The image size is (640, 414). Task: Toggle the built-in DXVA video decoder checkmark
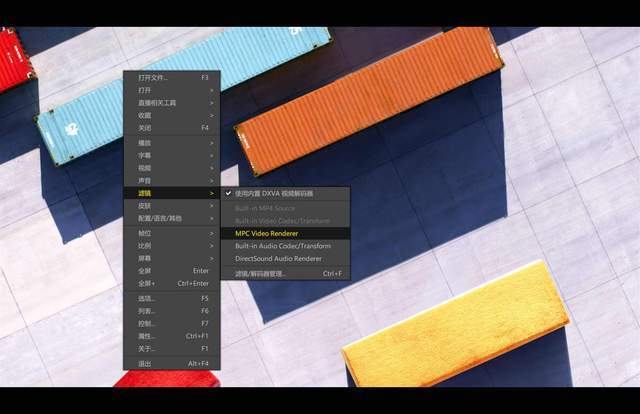[285, 194]
